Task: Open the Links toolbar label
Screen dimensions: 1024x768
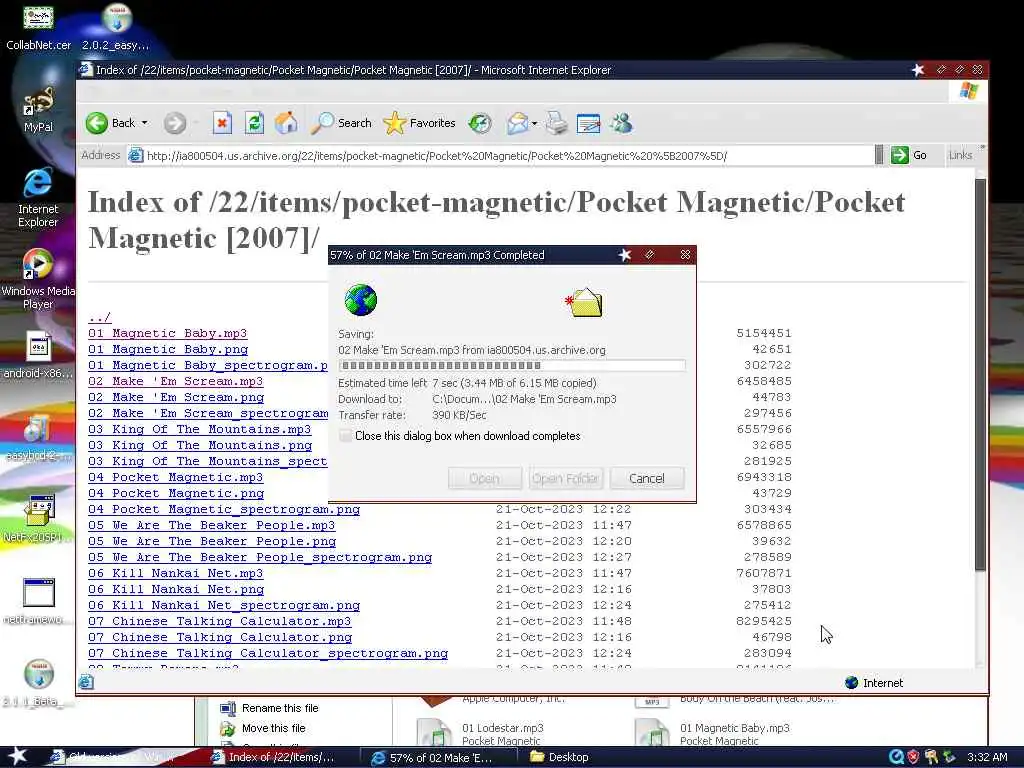Action: [960, 155]
